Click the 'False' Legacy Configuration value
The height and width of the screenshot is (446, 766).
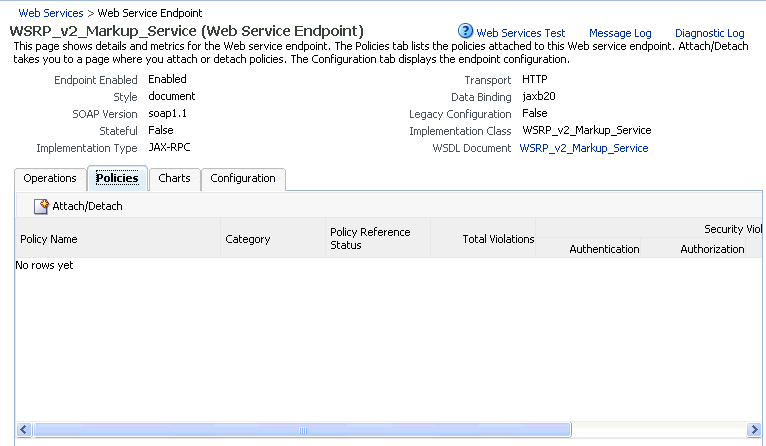click(534, 113)
